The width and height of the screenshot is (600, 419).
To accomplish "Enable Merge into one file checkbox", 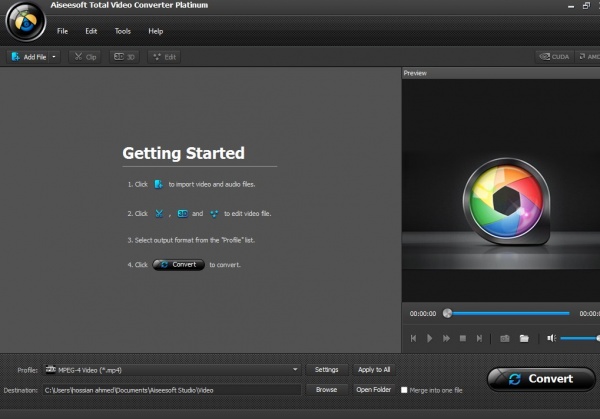I will (404, 390).
